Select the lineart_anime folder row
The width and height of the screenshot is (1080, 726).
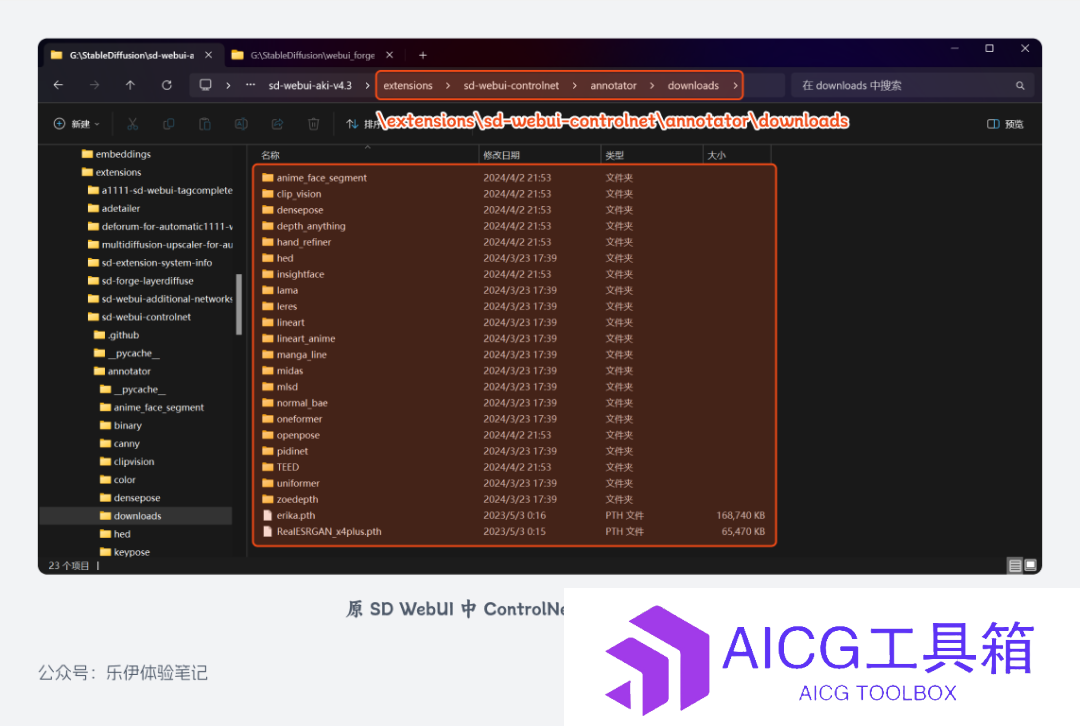[515, 338]
